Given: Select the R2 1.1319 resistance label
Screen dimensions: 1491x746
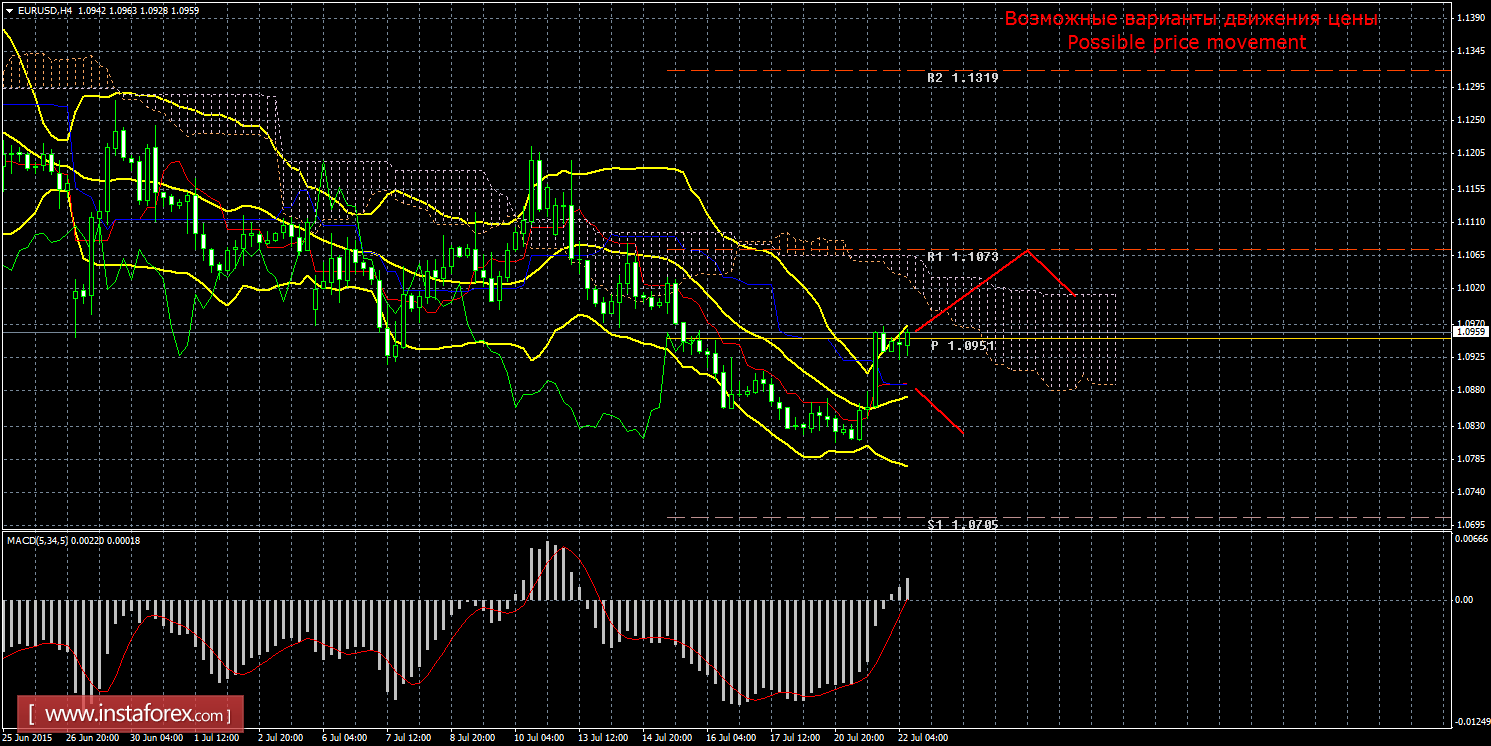Looking at the screenshot, I should 961,78.
